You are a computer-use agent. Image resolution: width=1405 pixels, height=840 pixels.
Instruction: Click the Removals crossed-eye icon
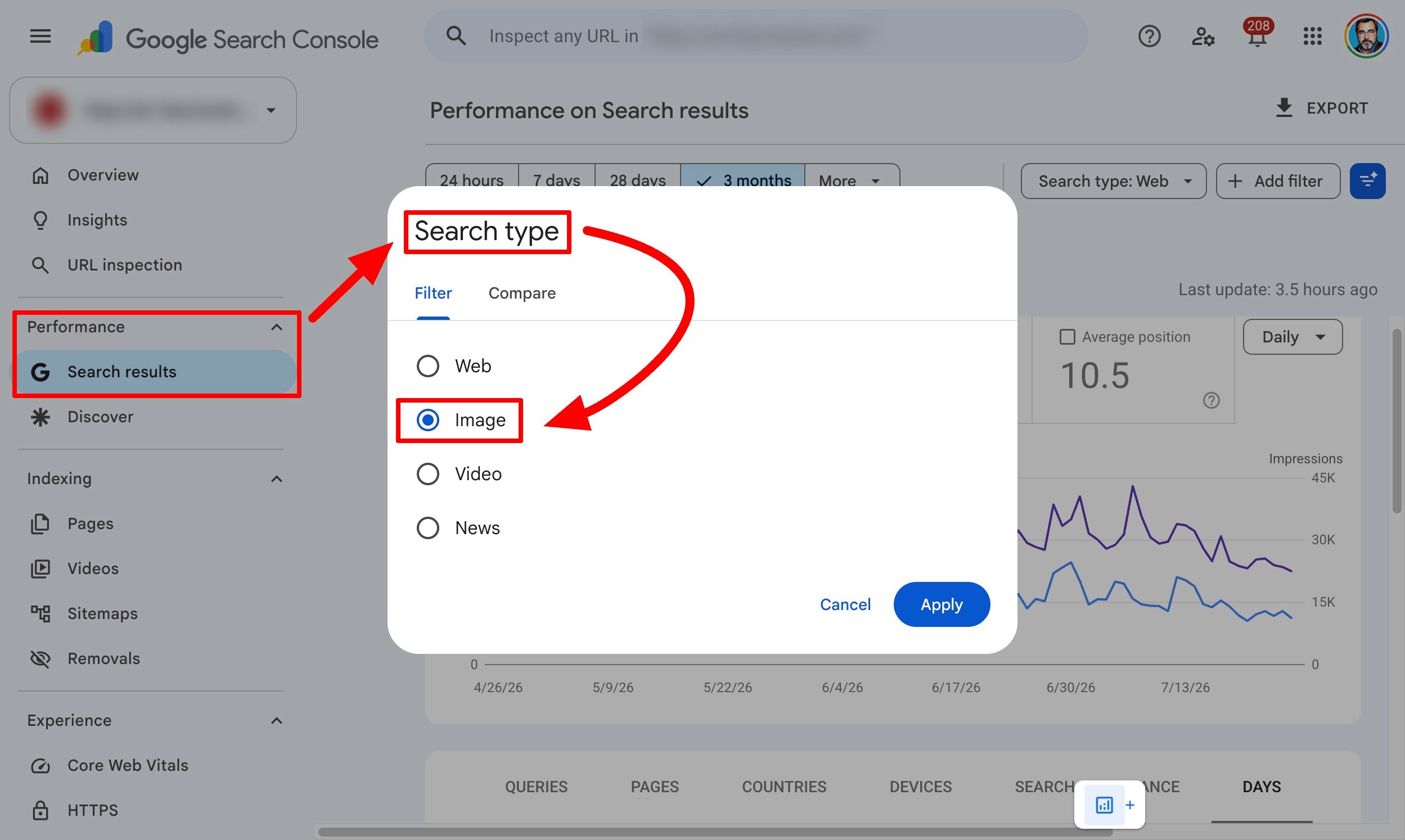click(x=40, y=659)
